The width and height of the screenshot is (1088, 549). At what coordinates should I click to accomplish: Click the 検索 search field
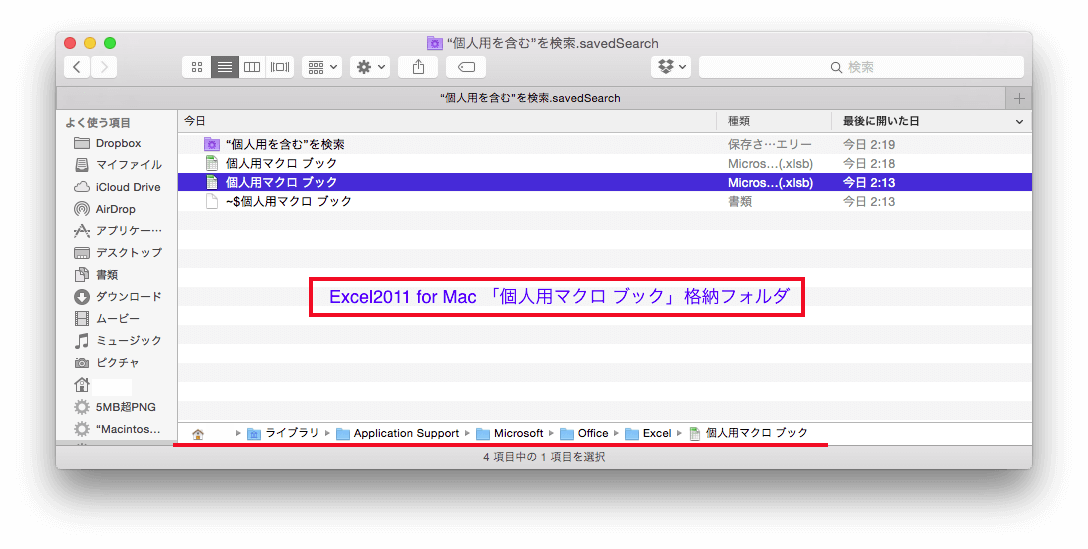point(861,67)
